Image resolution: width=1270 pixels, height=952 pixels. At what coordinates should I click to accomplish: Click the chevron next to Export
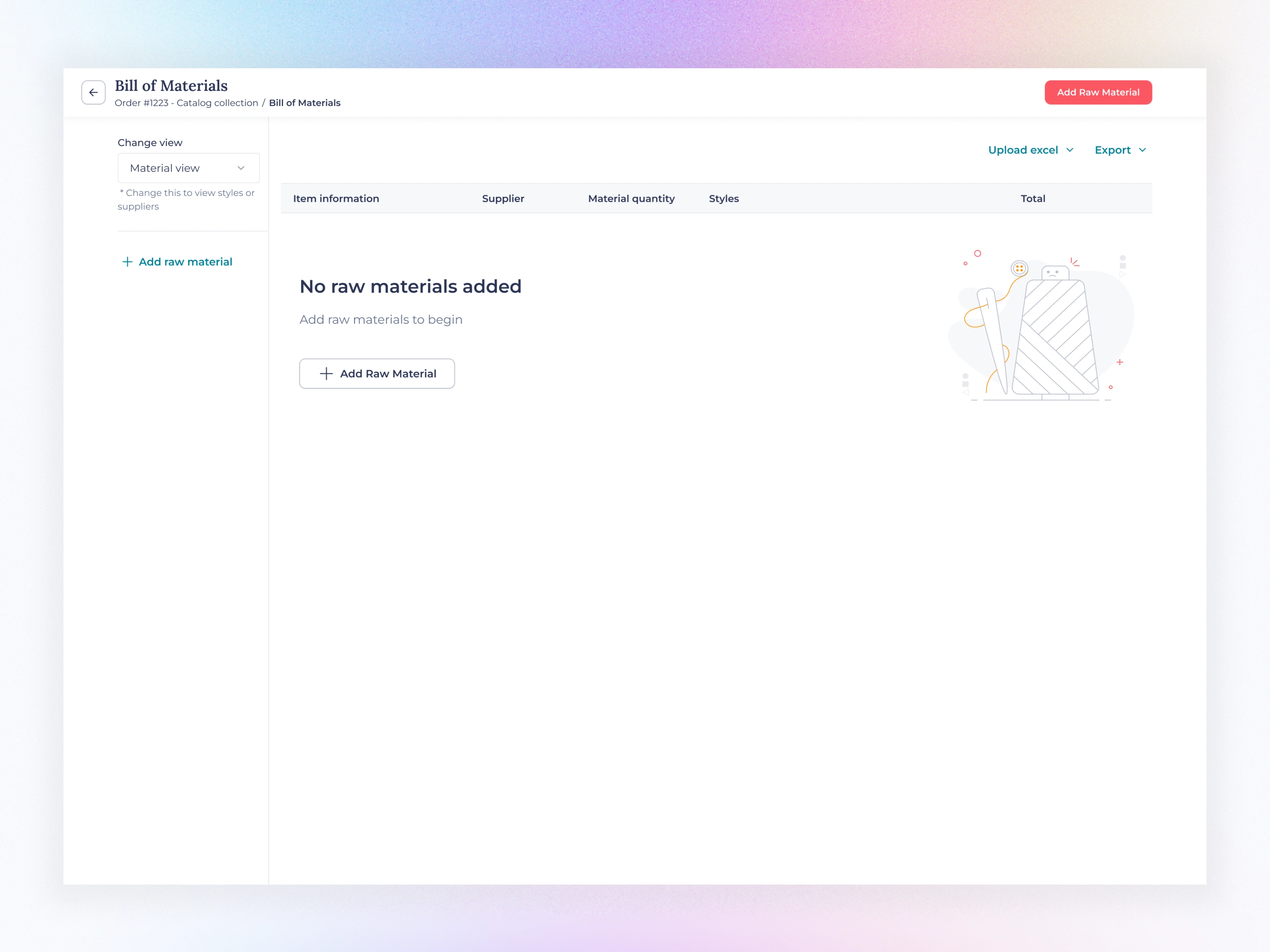(x=1142, y=150)
